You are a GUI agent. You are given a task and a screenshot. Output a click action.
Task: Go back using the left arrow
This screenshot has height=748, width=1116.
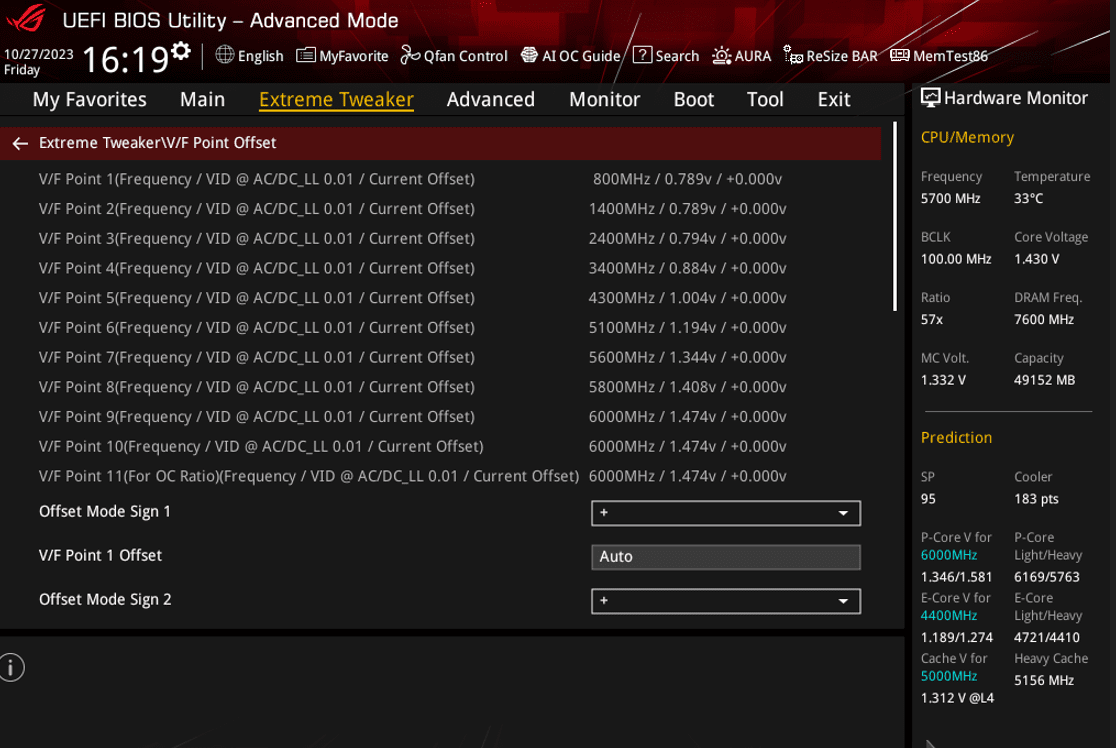coord(20,144)
